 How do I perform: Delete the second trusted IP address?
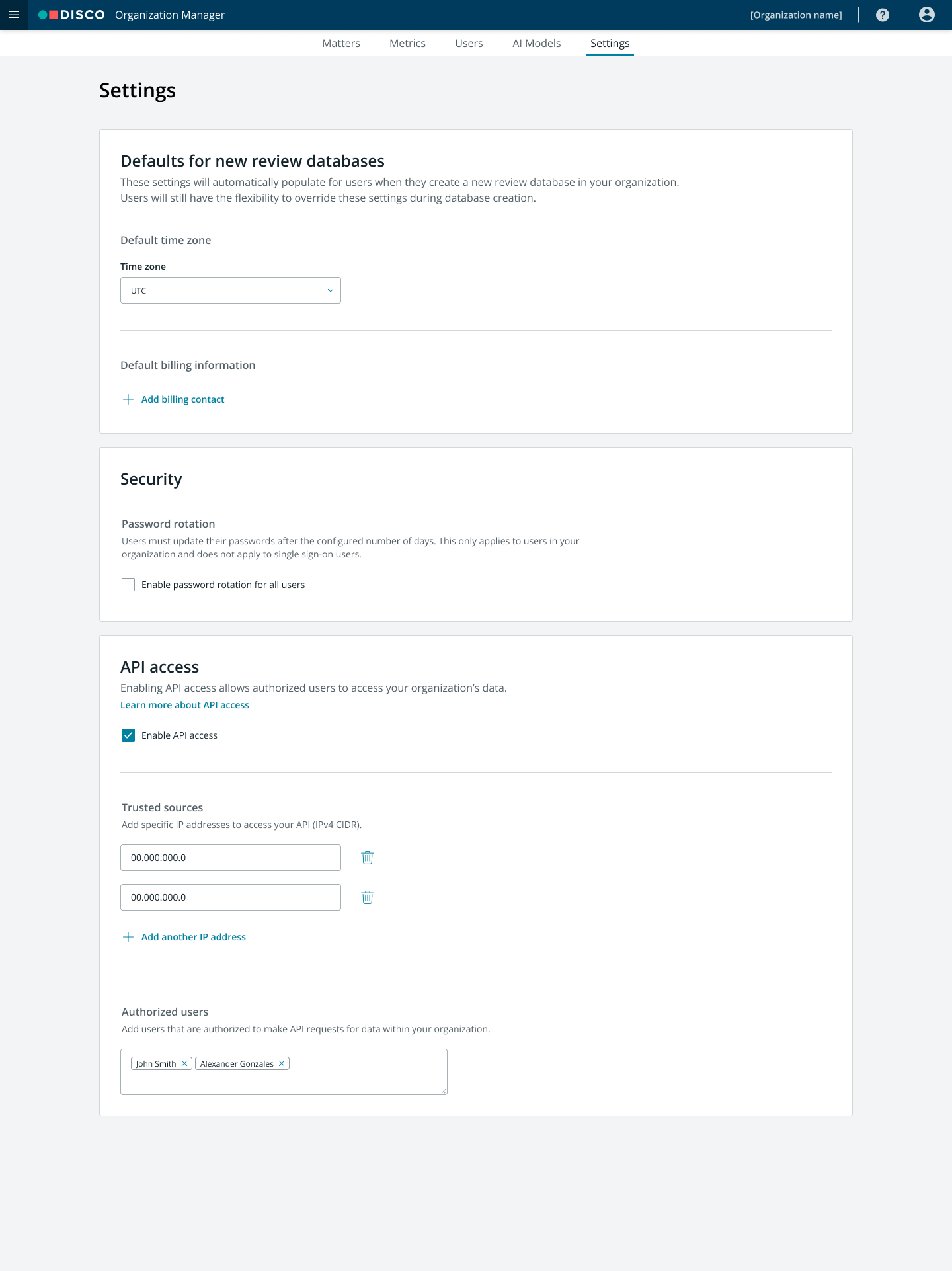click(368, 897)
